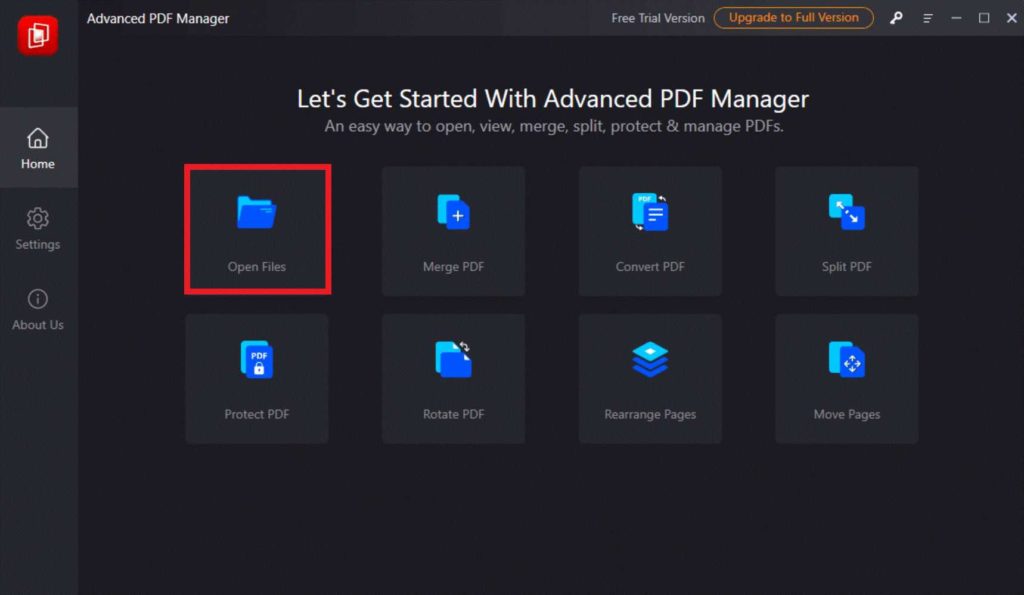The height and width of the screenshot is (595, 1024).
Task: Click the key registration icon
Action: (896, 18)
